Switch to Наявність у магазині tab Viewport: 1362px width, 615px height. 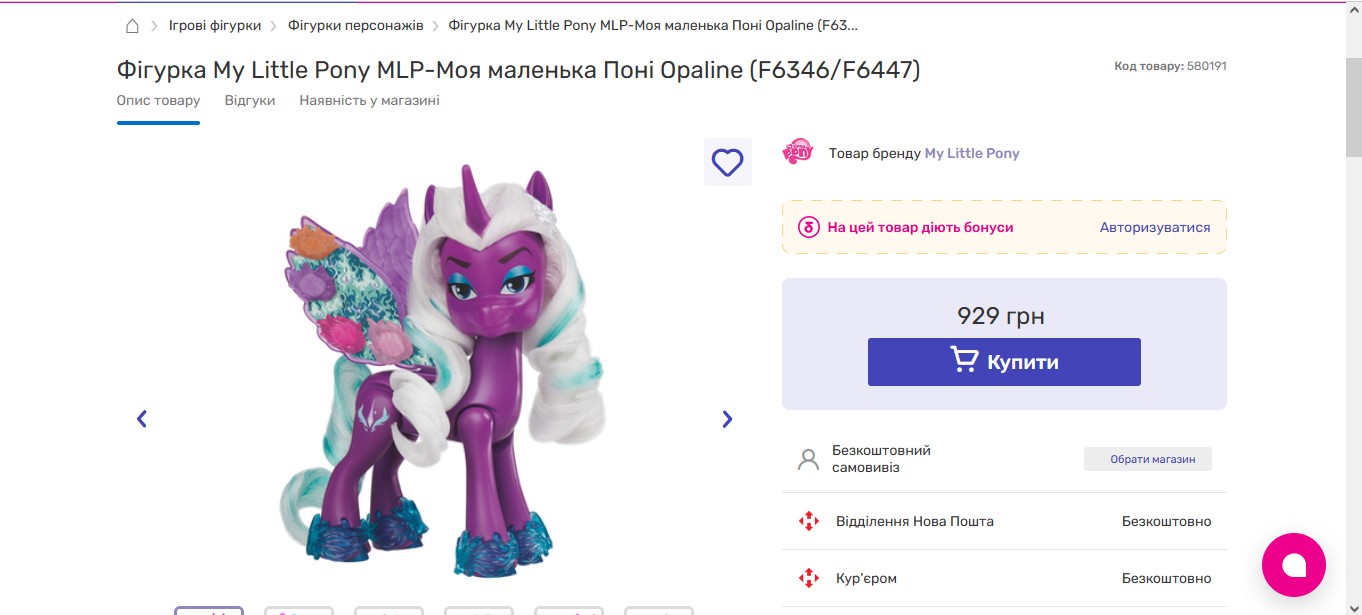tap(369, 101)
